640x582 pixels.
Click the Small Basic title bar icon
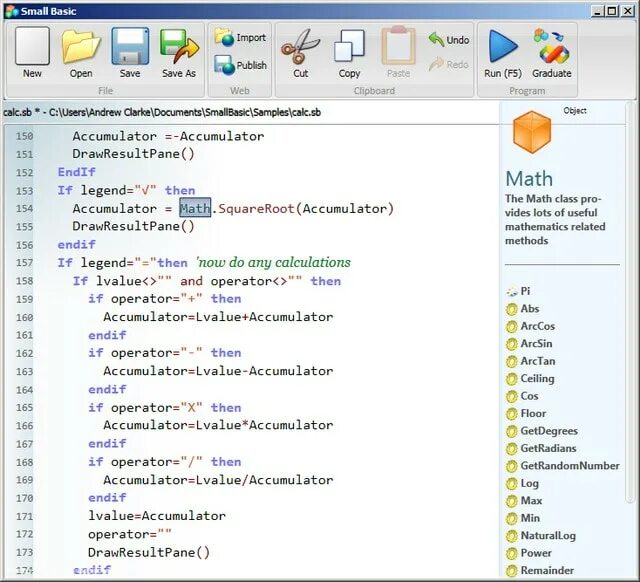(x=11, y=11)
